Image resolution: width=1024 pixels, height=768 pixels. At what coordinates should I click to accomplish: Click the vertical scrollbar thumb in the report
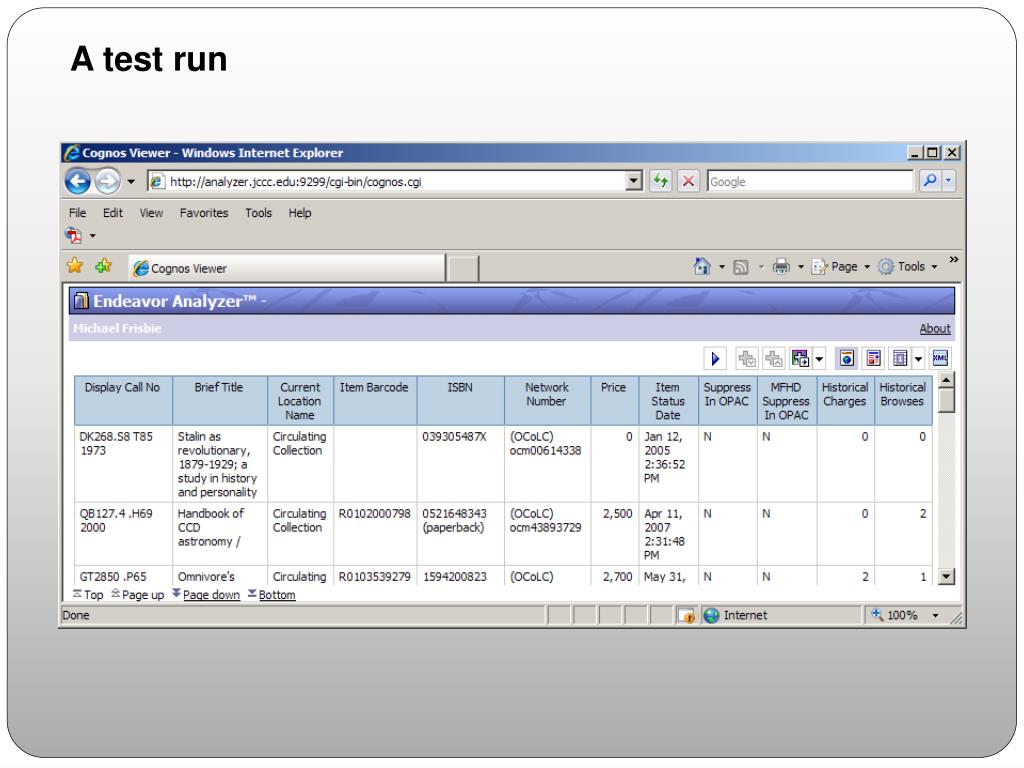tap(946, 401)
